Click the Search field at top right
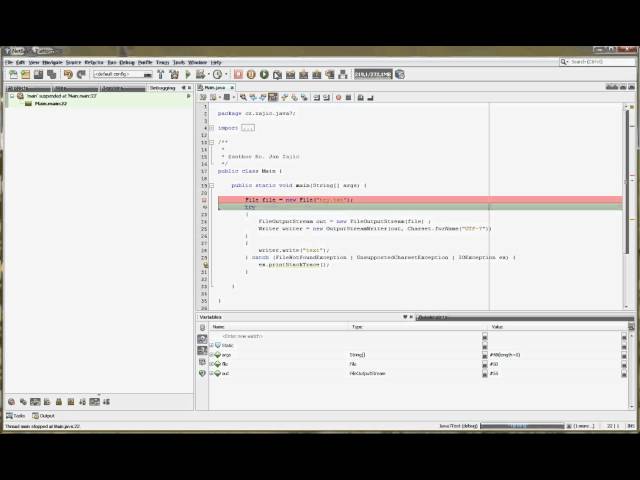Image resolution: width=640 pixels, height=480 pixels. pyautogui.click(x=598, y=62)
